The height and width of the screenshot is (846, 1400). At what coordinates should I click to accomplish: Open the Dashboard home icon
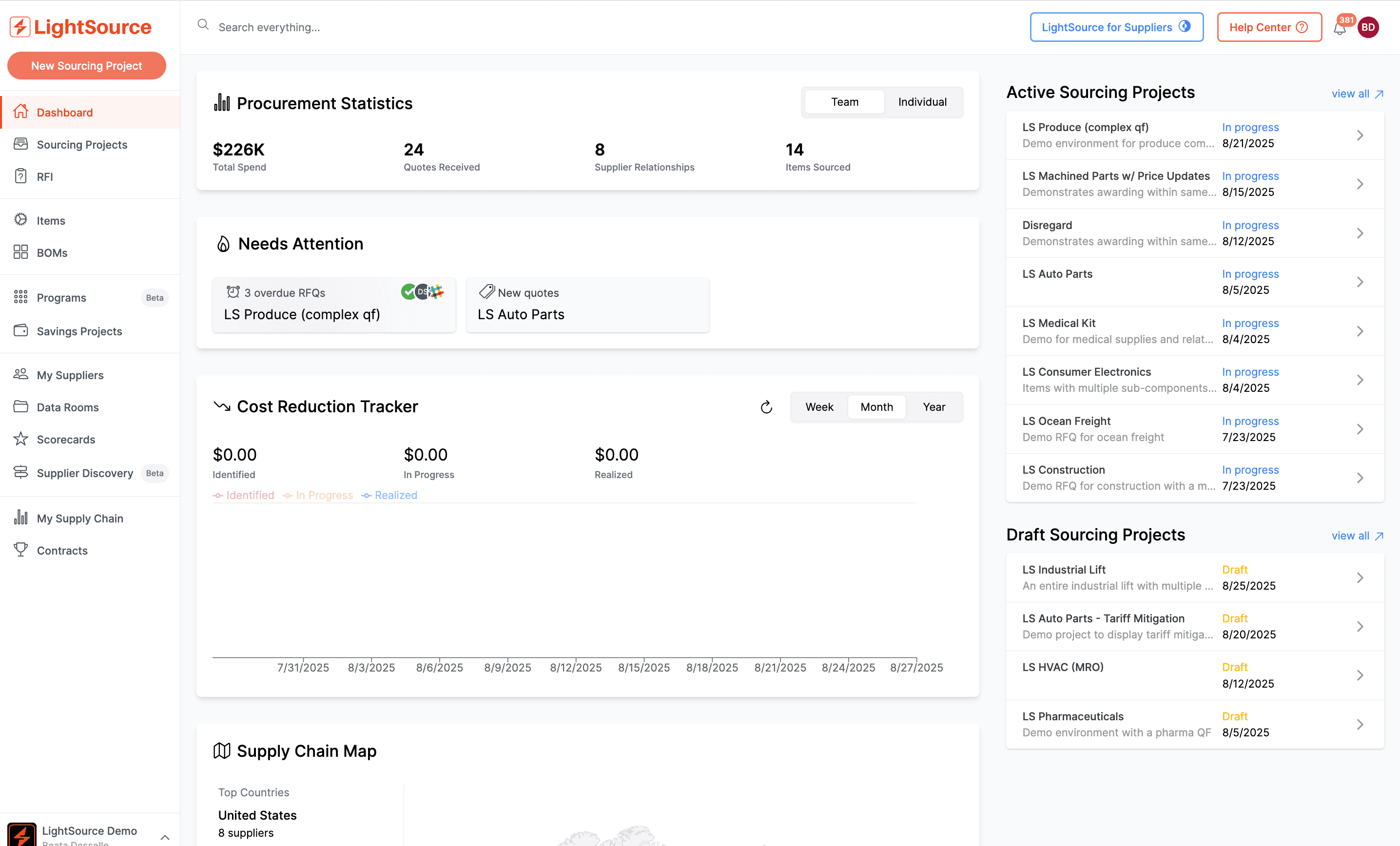20,112
